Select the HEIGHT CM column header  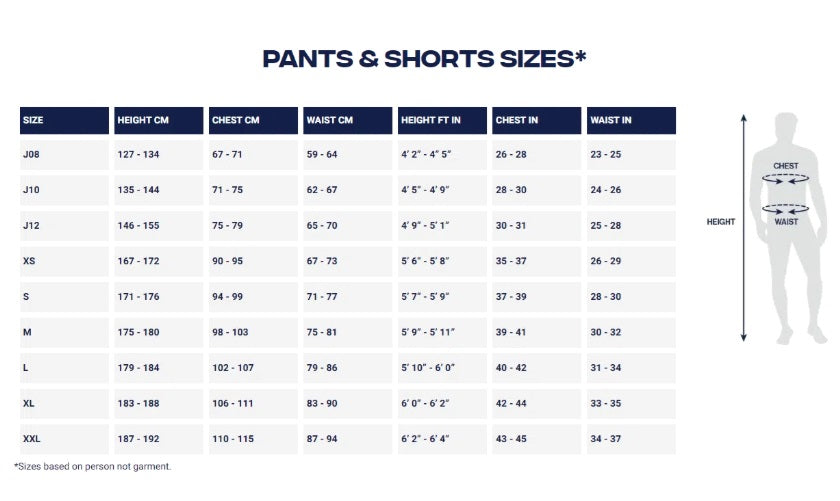159,121
